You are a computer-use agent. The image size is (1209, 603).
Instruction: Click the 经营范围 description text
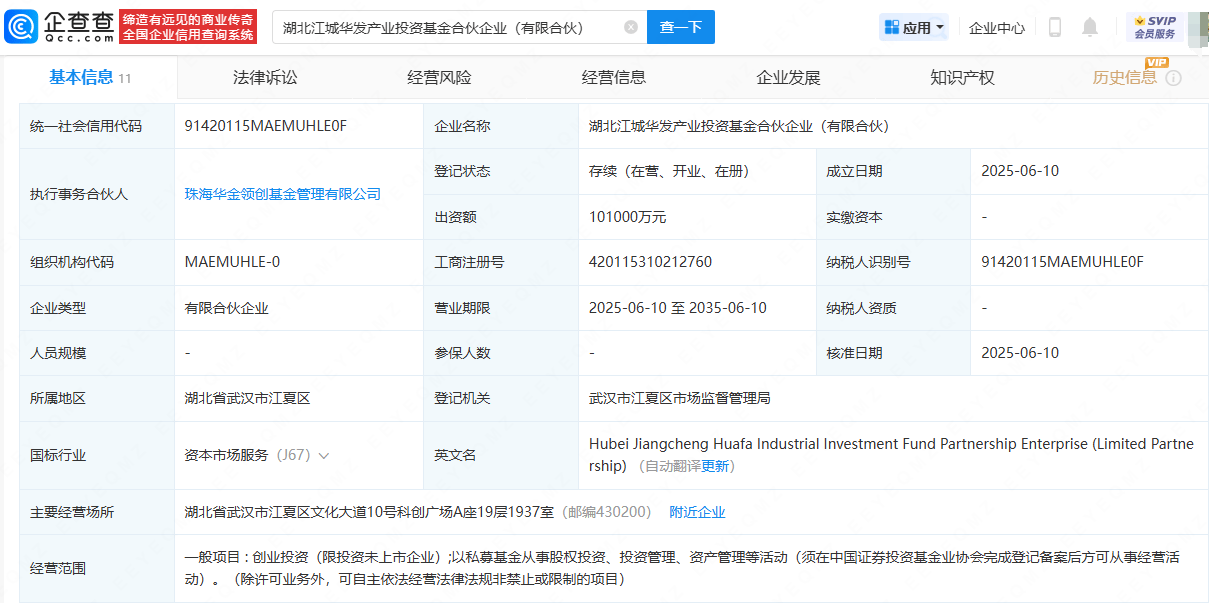(682, 568)
